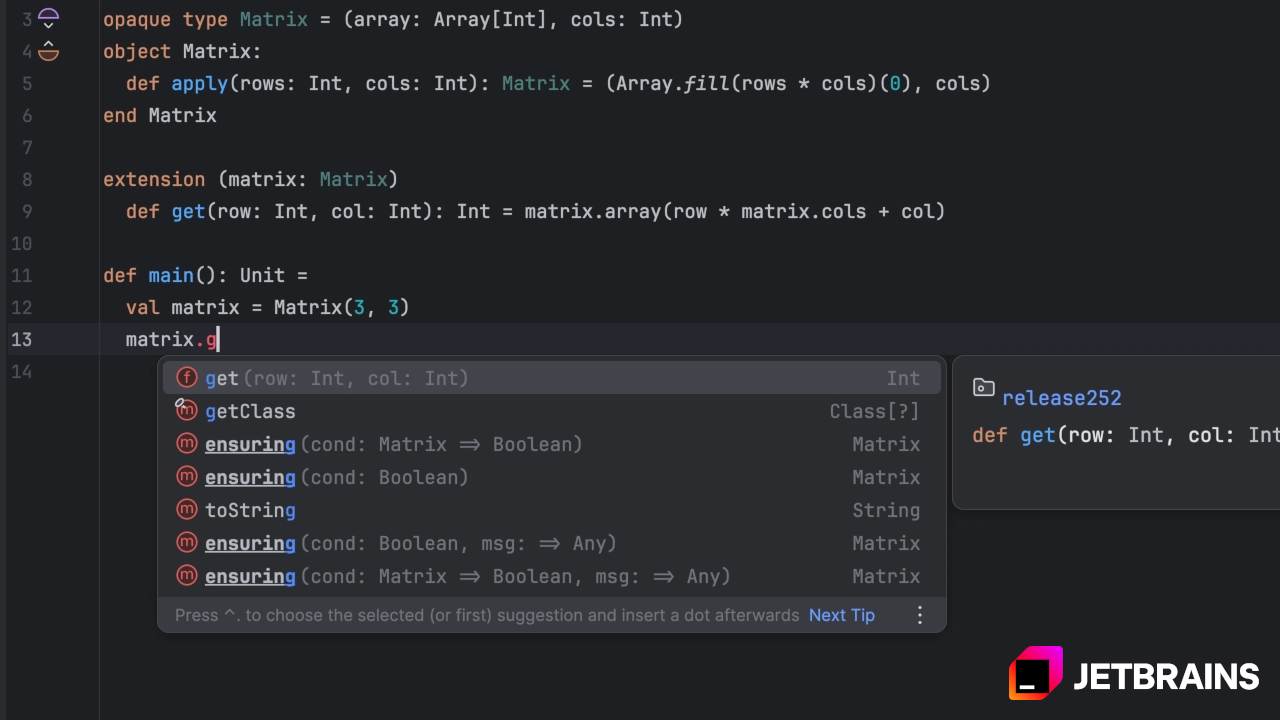Open the three-dot popup options menu
This screenshot has width=1280, height=720.
pyautogui.click(x=920, y=615)
